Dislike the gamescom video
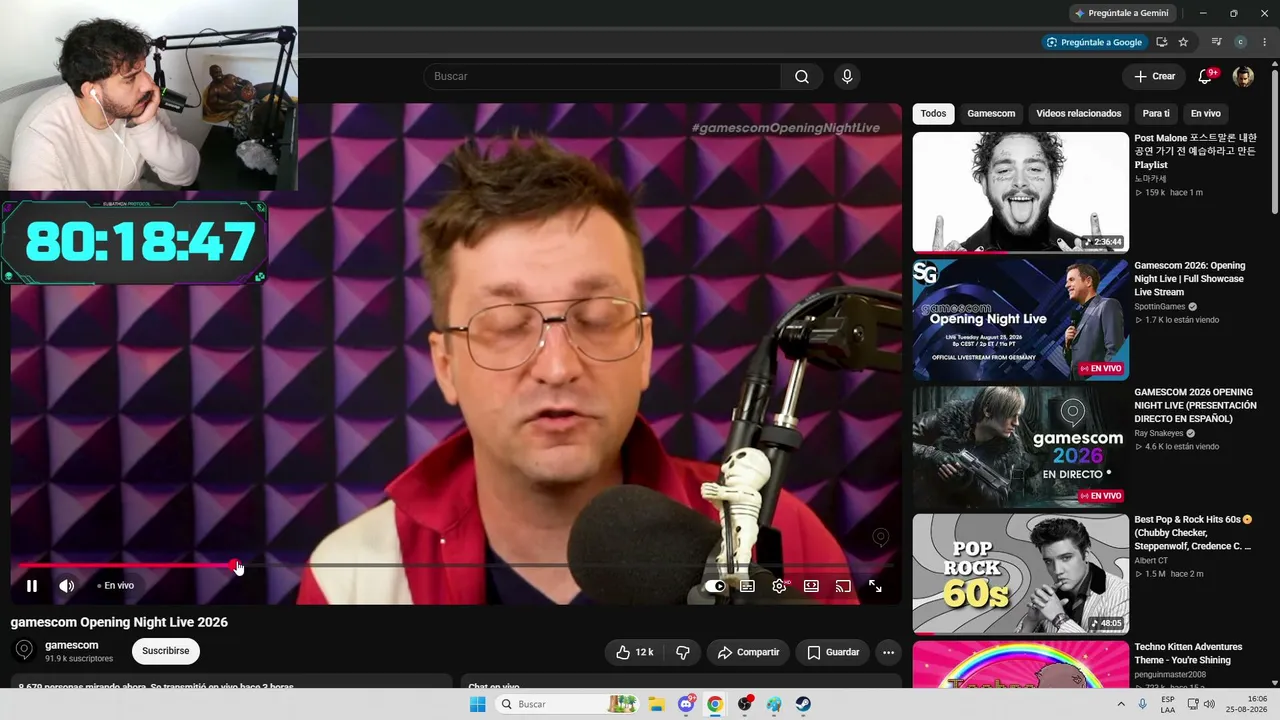The width and height of the screenshot is (1280, 720). (683, 652)
